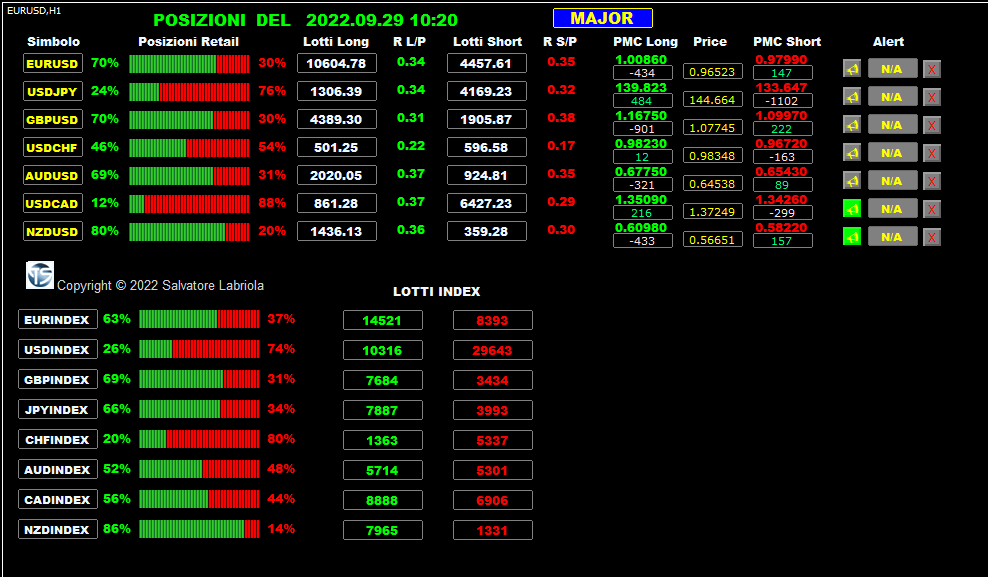The image size is (988, 577).
Task: Select the USDCHF symbol button
Action: coord(52,147)
